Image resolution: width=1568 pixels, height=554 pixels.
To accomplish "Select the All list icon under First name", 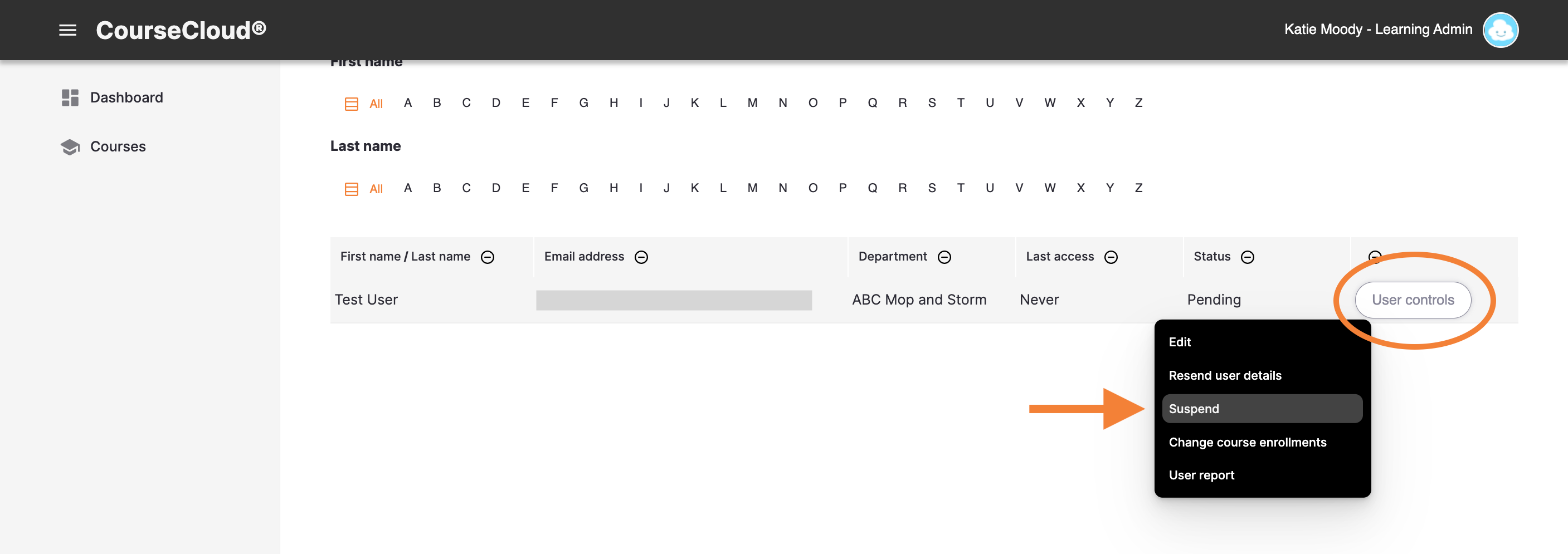I will tap(351, 104).
